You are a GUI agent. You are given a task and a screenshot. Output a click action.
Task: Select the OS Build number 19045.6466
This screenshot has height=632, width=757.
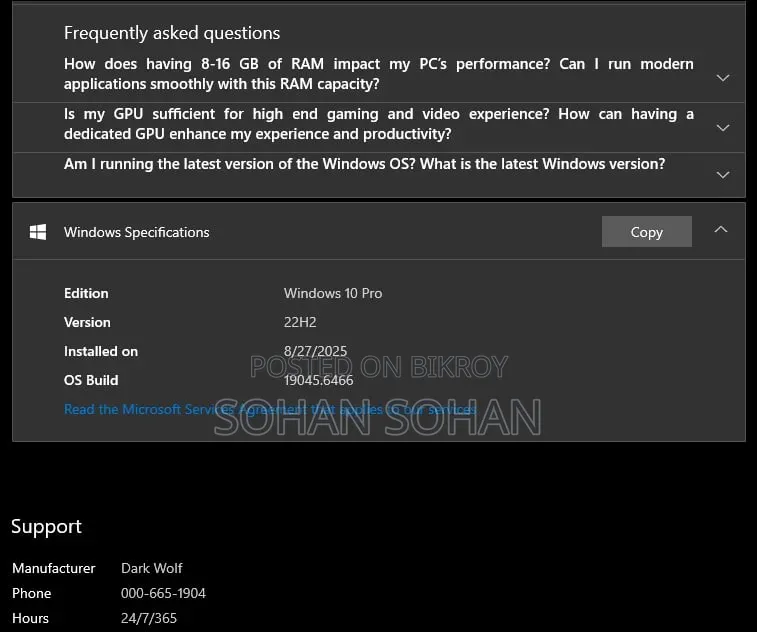[x=318, y=380]
